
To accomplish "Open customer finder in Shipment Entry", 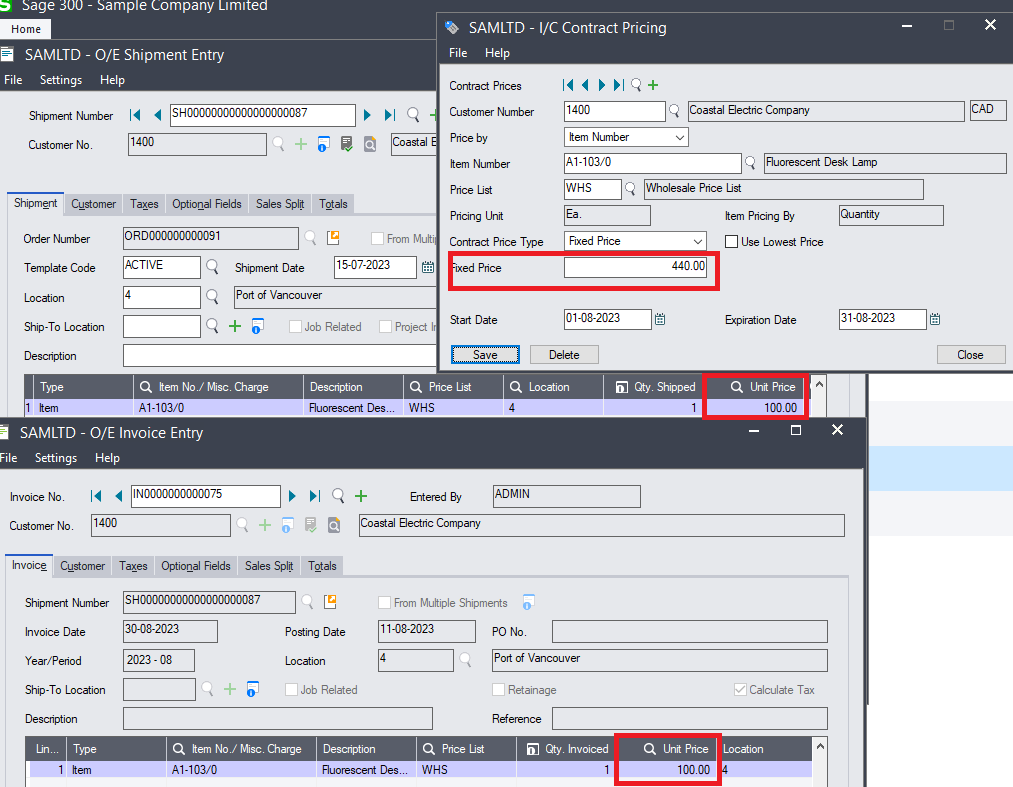I will click(x=278, y=143).
